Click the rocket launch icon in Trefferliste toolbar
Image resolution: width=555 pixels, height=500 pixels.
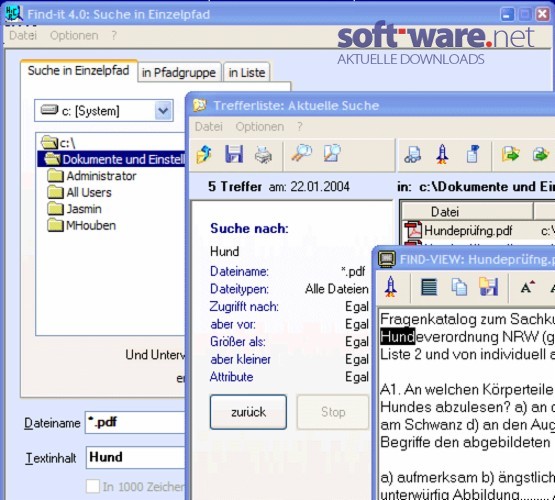442,154
